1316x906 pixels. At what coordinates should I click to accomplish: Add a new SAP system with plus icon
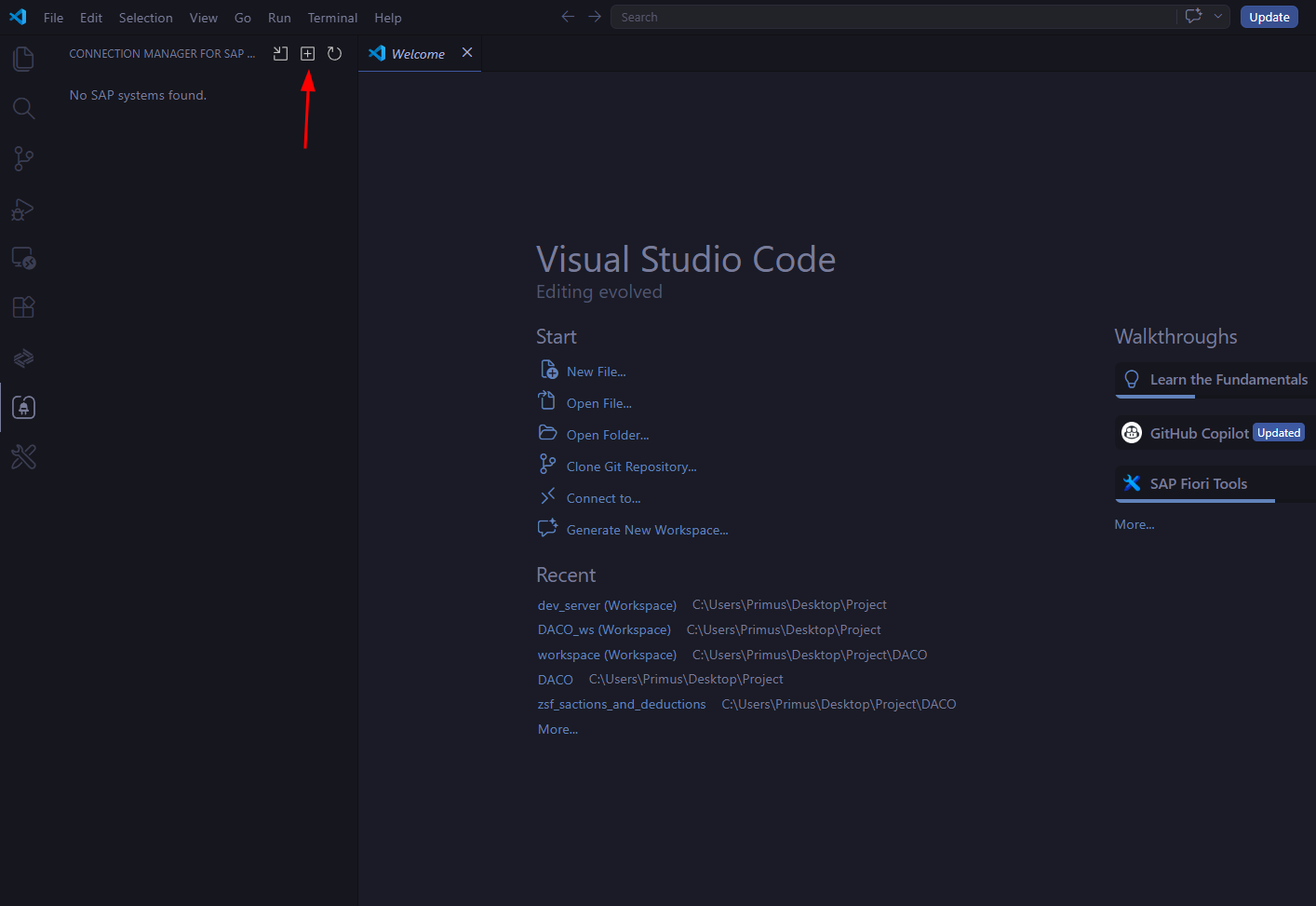pyautogui.click(x=307, y=54)
